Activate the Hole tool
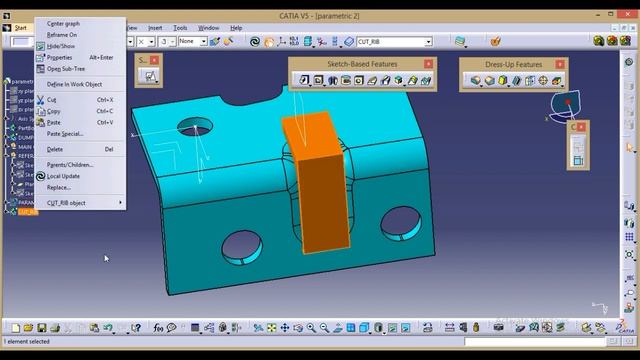This screenshot has width=640, height=360. point(358,80)
